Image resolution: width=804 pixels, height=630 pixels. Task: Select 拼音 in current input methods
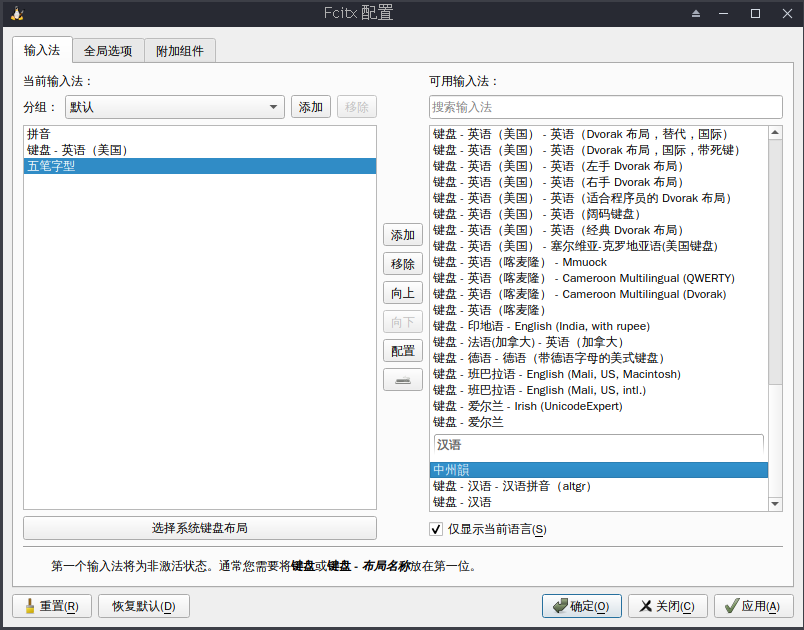pyautogui.click(x=200, y=134)
